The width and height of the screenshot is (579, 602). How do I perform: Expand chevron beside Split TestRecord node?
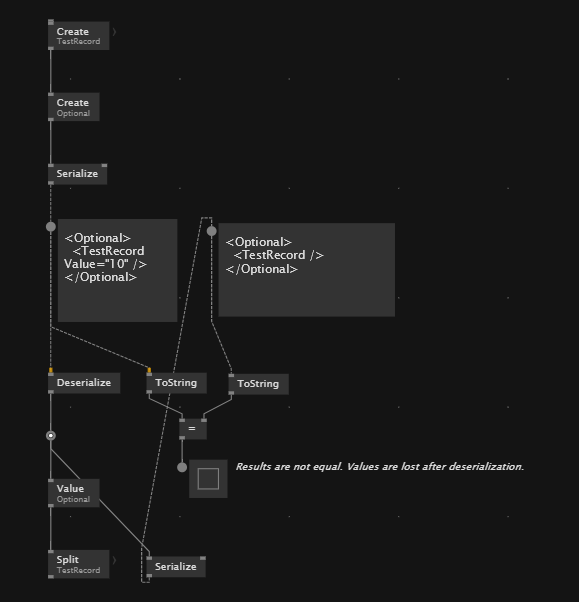(x=114, y=560)
